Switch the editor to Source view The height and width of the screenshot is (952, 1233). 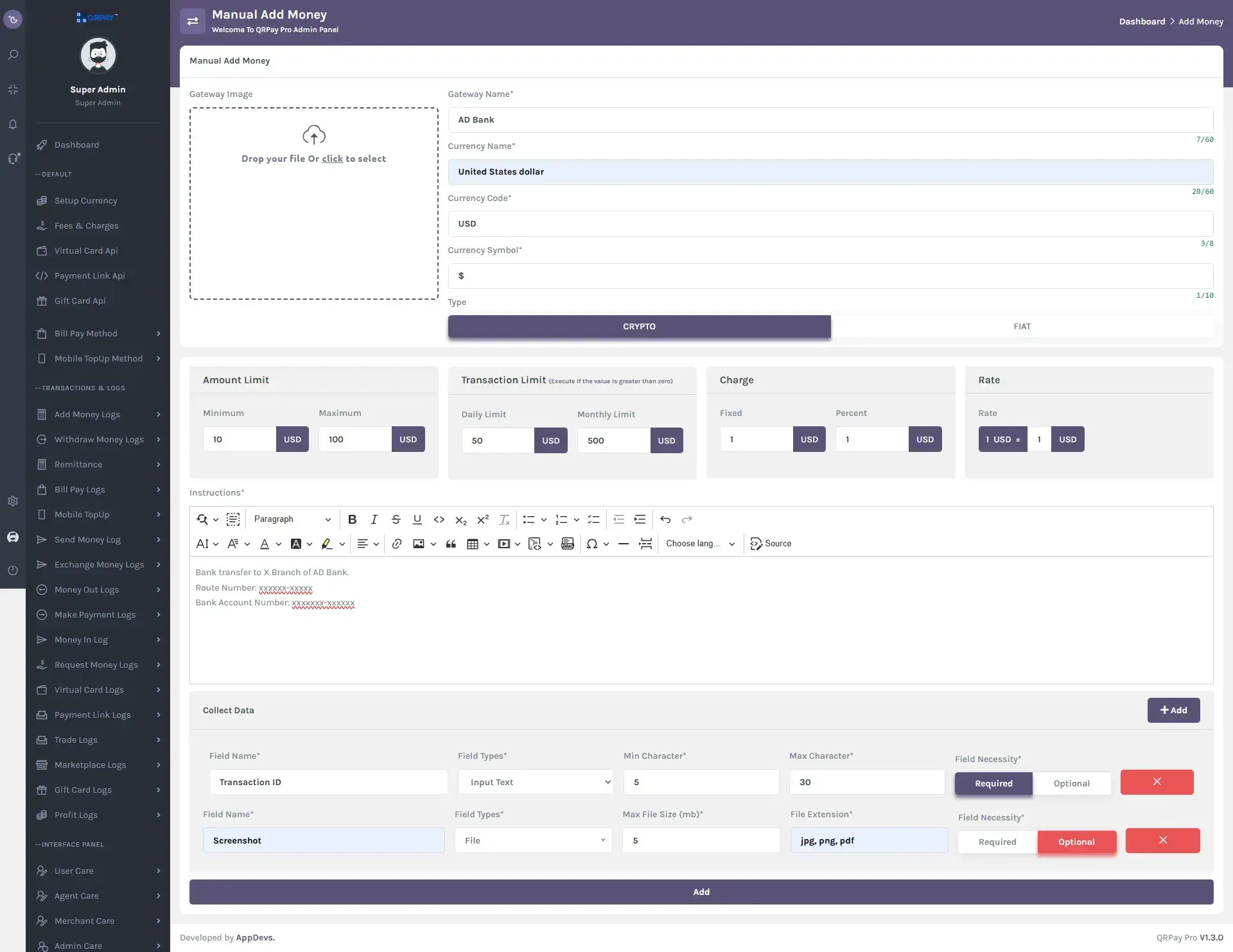point(771,544)
